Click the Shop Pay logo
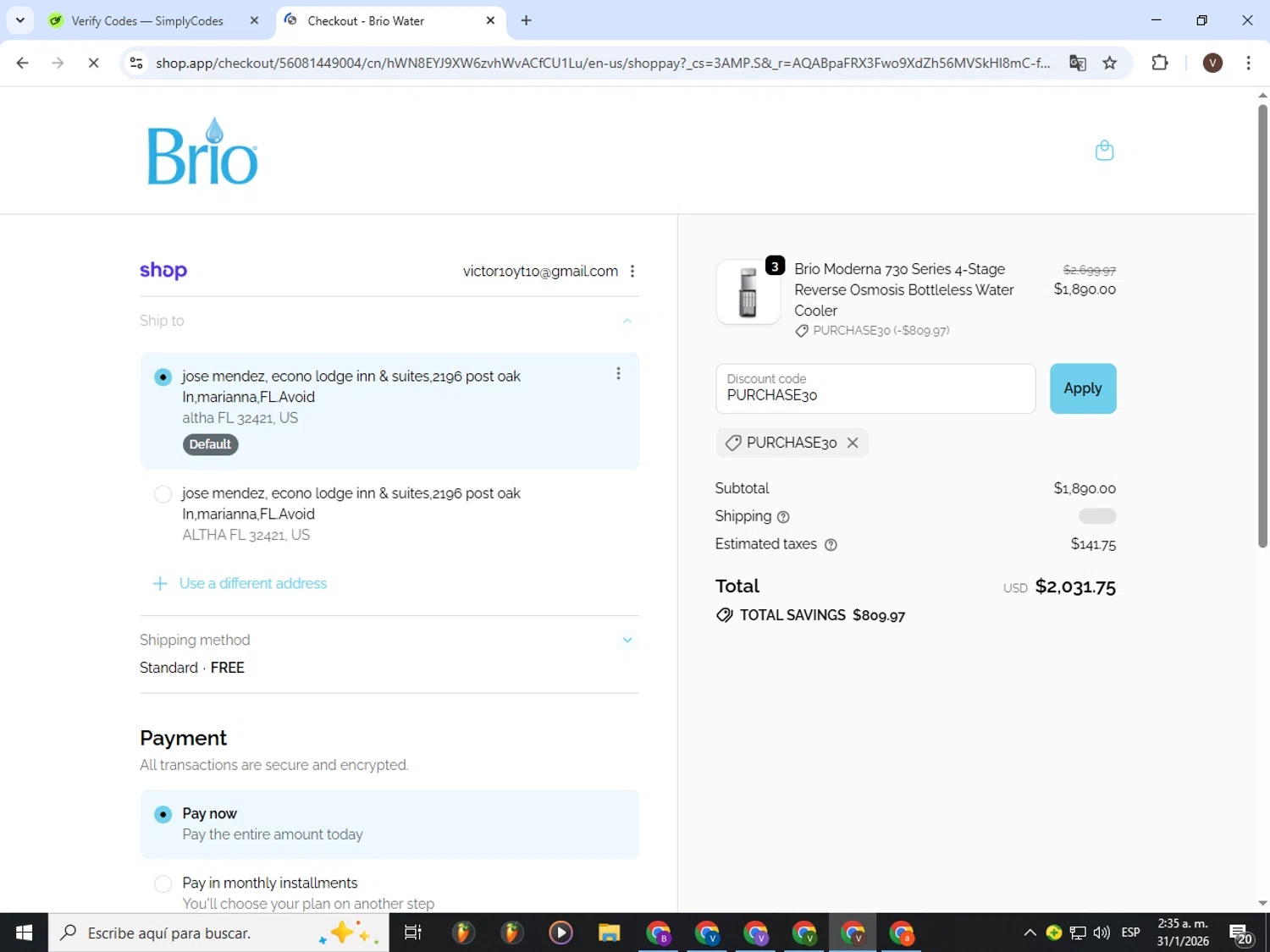This screenshot has height=952, width=1270. pyautogui.click(x=163, y=271)
